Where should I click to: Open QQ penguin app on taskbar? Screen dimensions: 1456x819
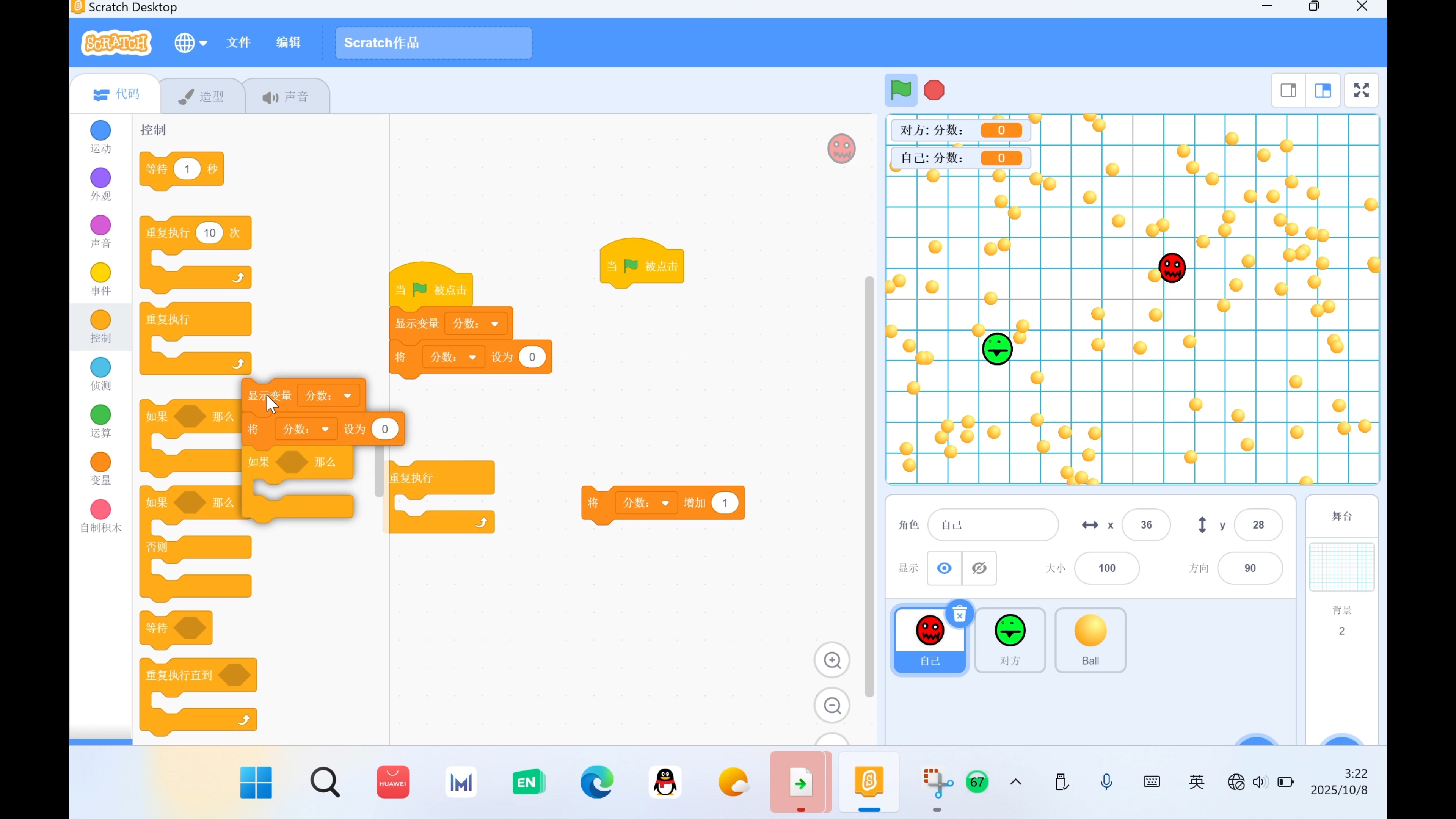tap(665, 782)
